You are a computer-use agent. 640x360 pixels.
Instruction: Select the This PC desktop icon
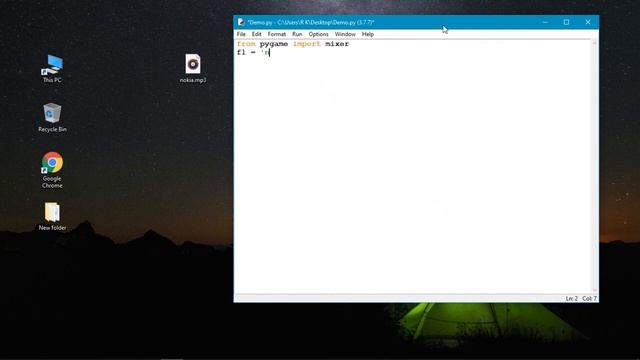click(x=52, y=69)
